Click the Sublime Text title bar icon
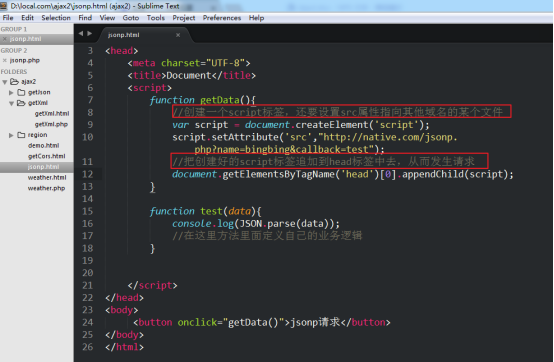Image resolution: width=554 pixels, height=362 pixels. [4, 6]
